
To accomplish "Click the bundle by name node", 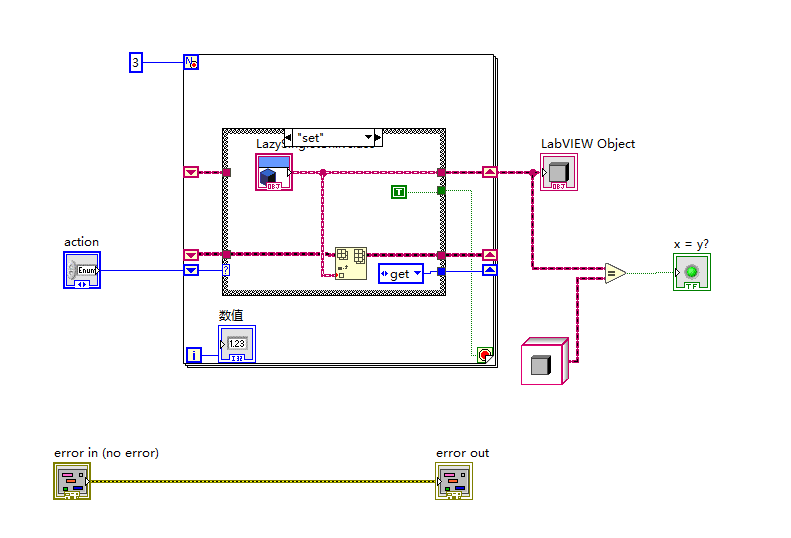I will point(351,263).
